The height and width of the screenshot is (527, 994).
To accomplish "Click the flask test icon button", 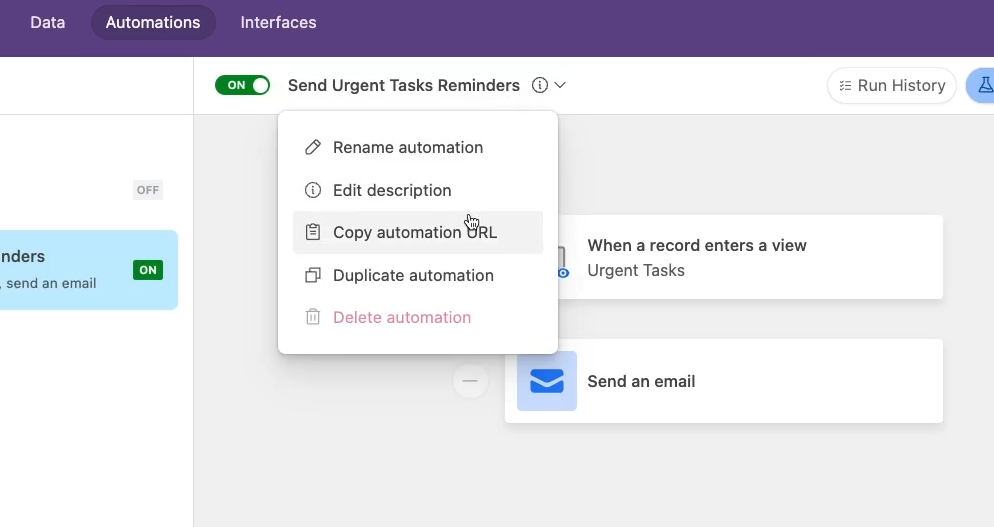I will [x=983, y=86].
